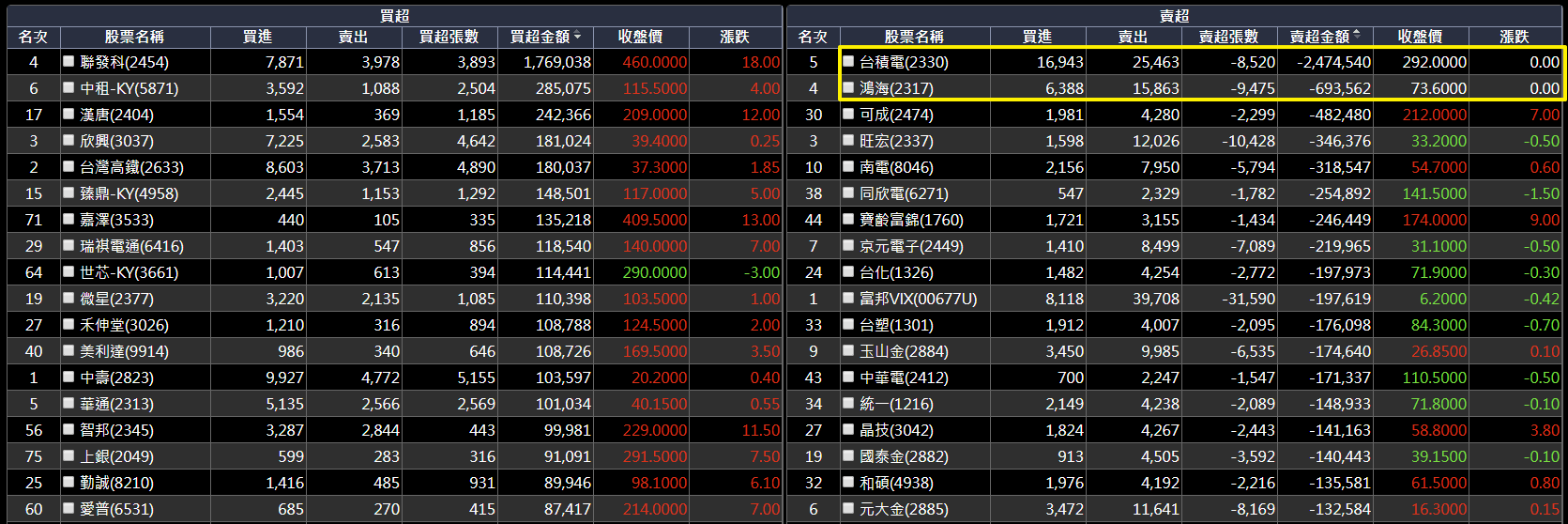
Task: Select closing price 460.0000 for 聯發科
Action: tap(655, 62)
